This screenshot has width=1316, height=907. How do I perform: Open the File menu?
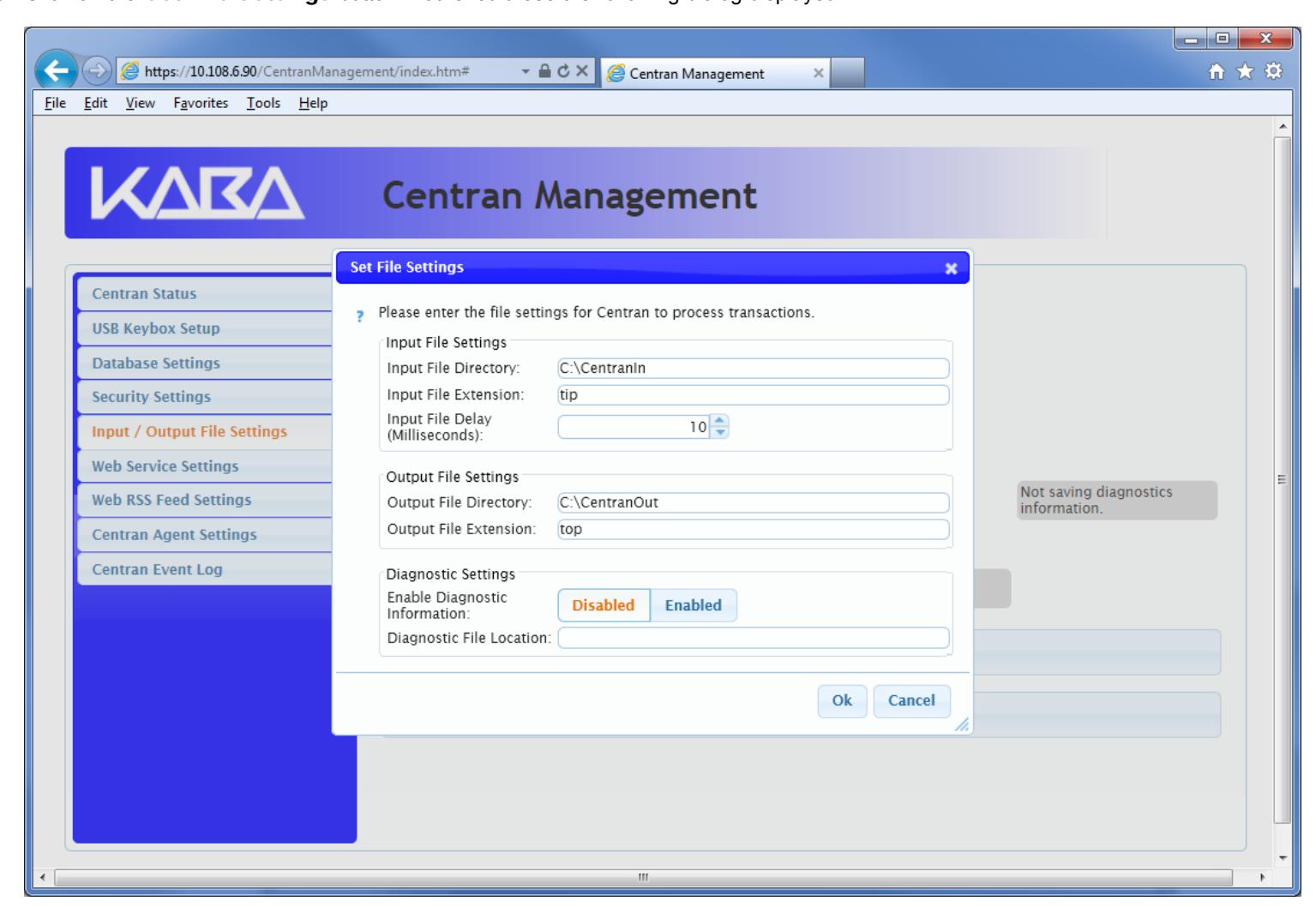[55, 103]
